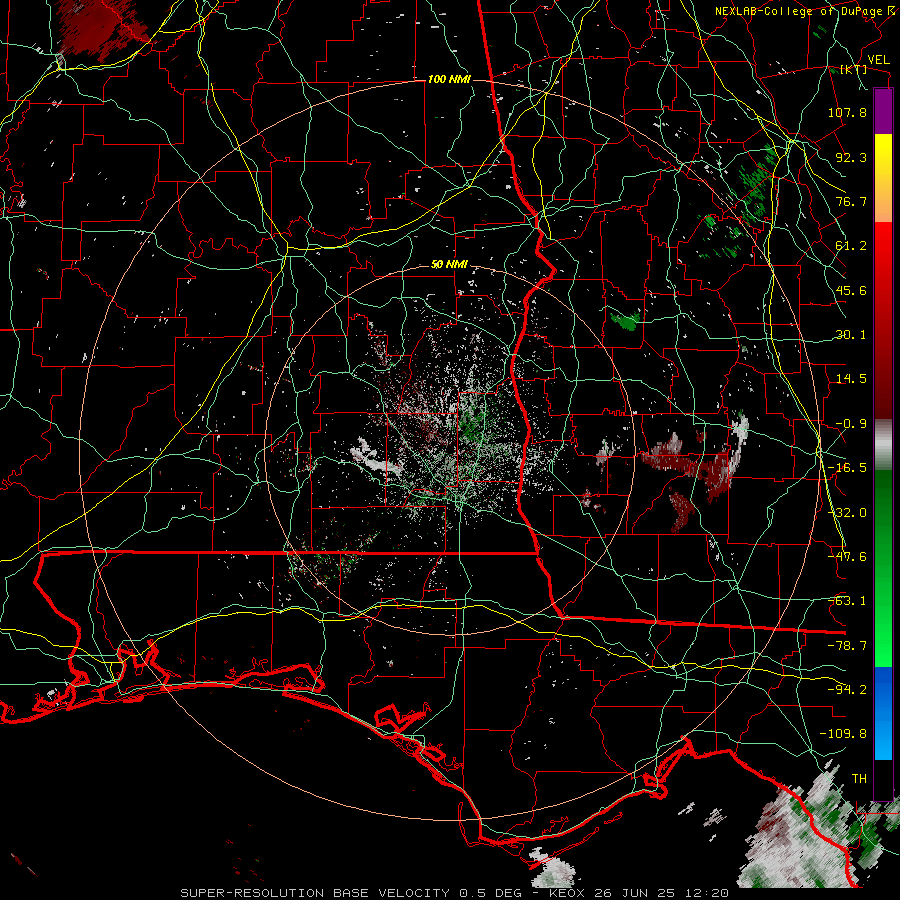
Task: Select the 76.7 legend value
Action: (x=851, y=201)
